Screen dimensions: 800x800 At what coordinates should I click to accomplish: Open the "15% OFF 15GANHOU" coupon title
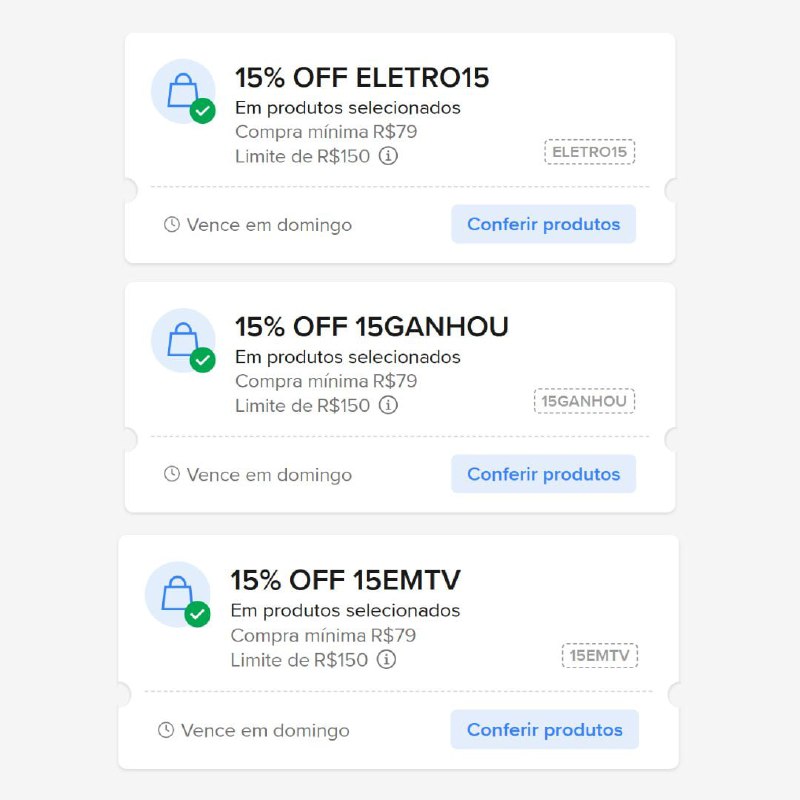[x=371, y=327]
